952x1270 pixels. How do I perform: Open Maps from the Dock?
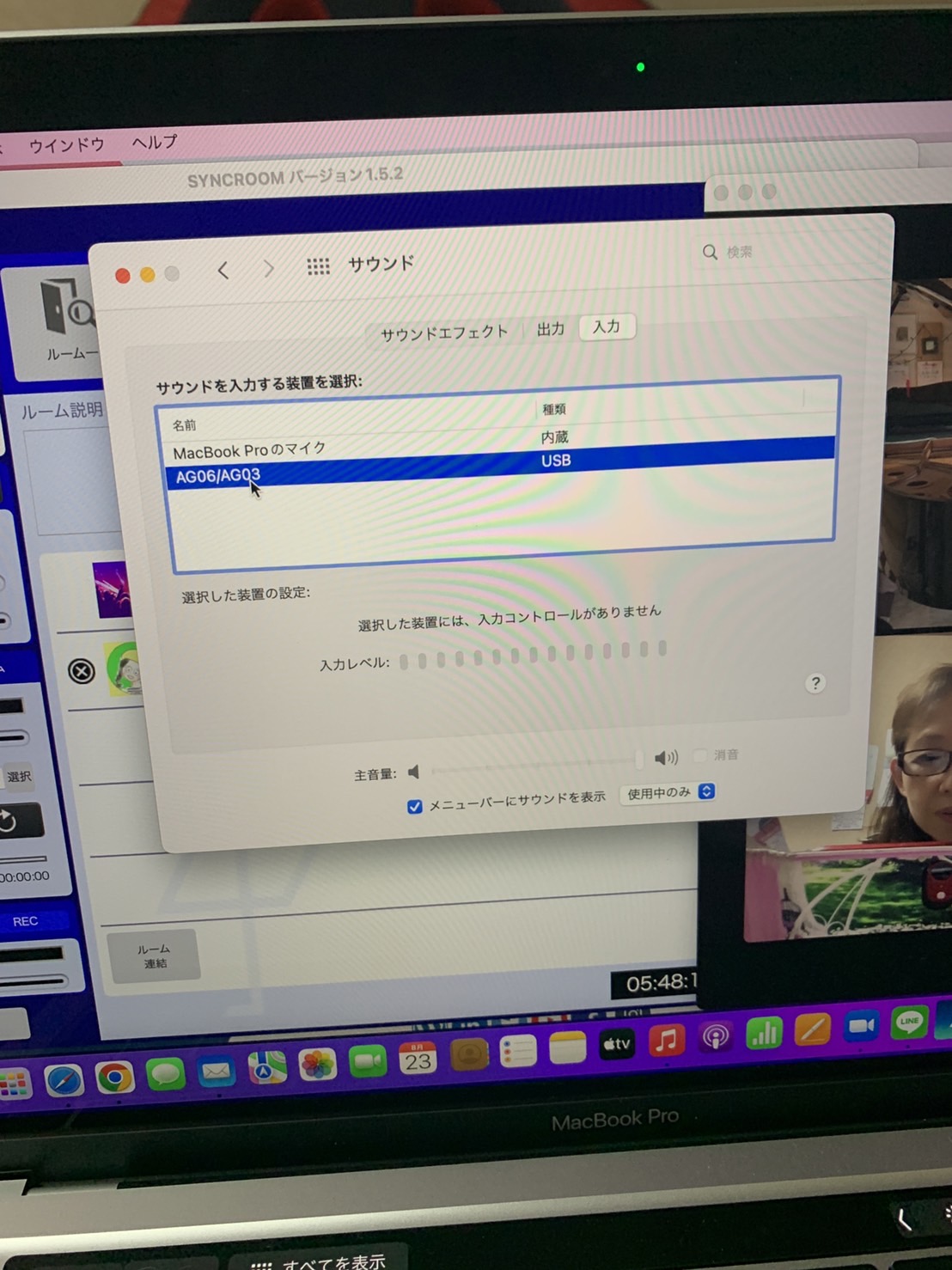[266, 1068]
